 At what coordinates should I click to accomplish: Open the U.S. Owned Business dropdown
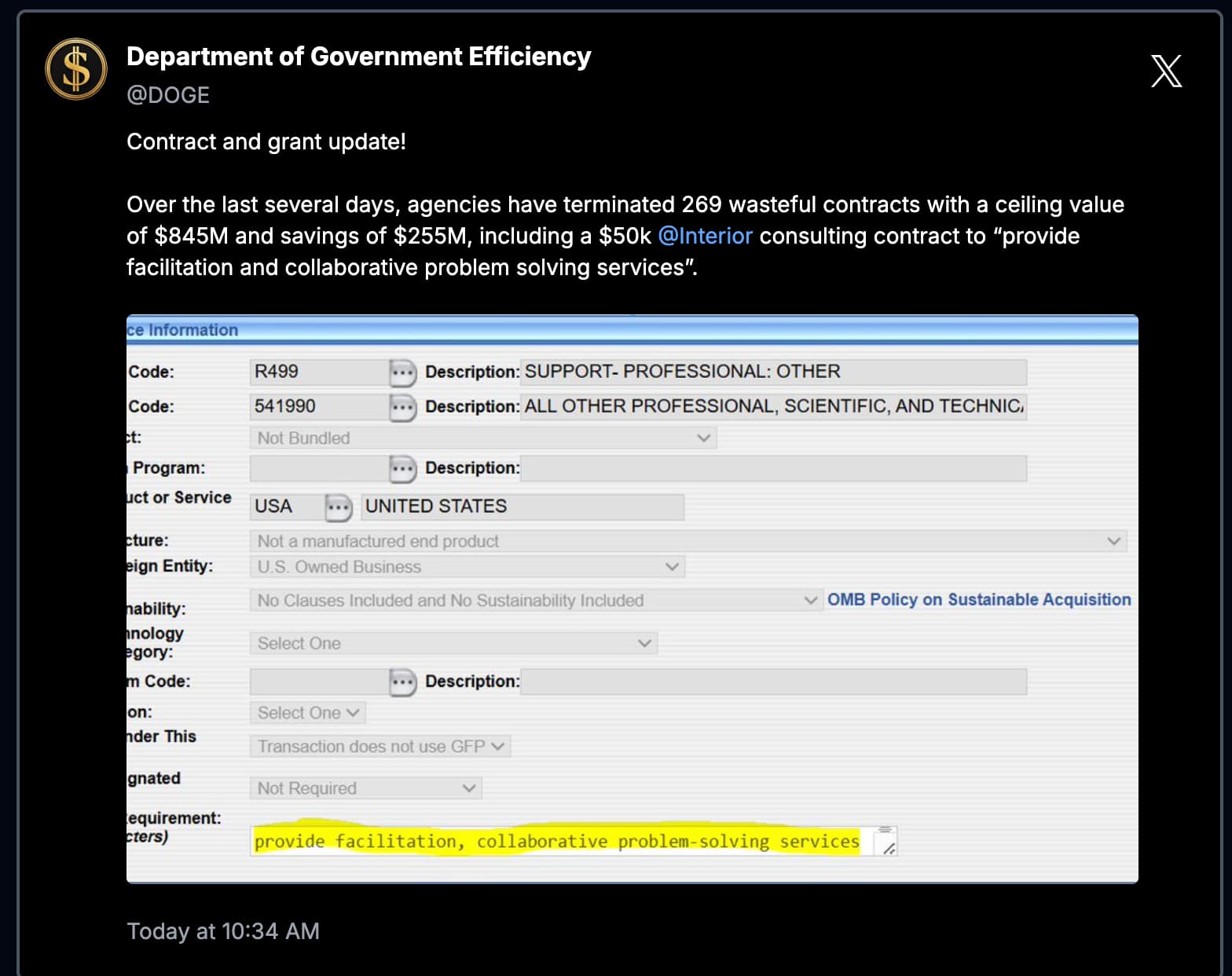coord(467,567)
